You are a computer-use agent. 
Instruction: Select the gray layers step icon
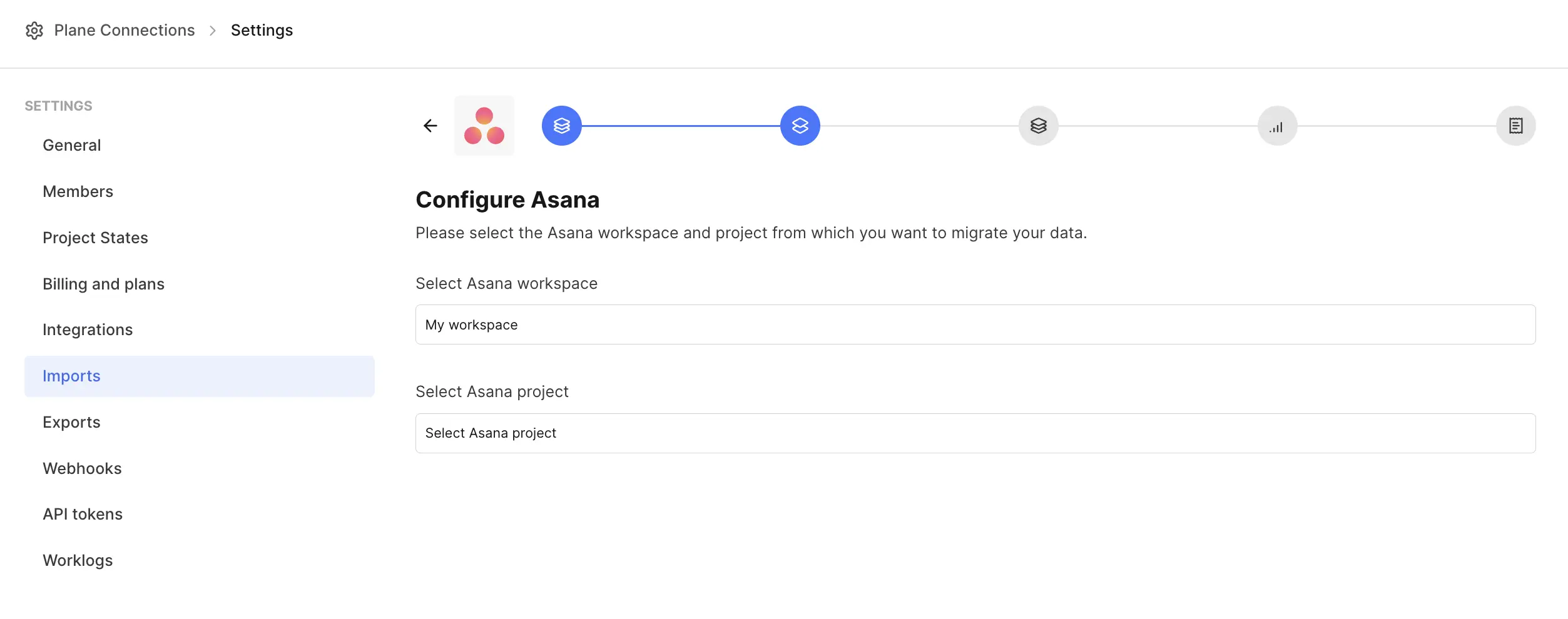pyautogui.click(x=1039, y=126)
